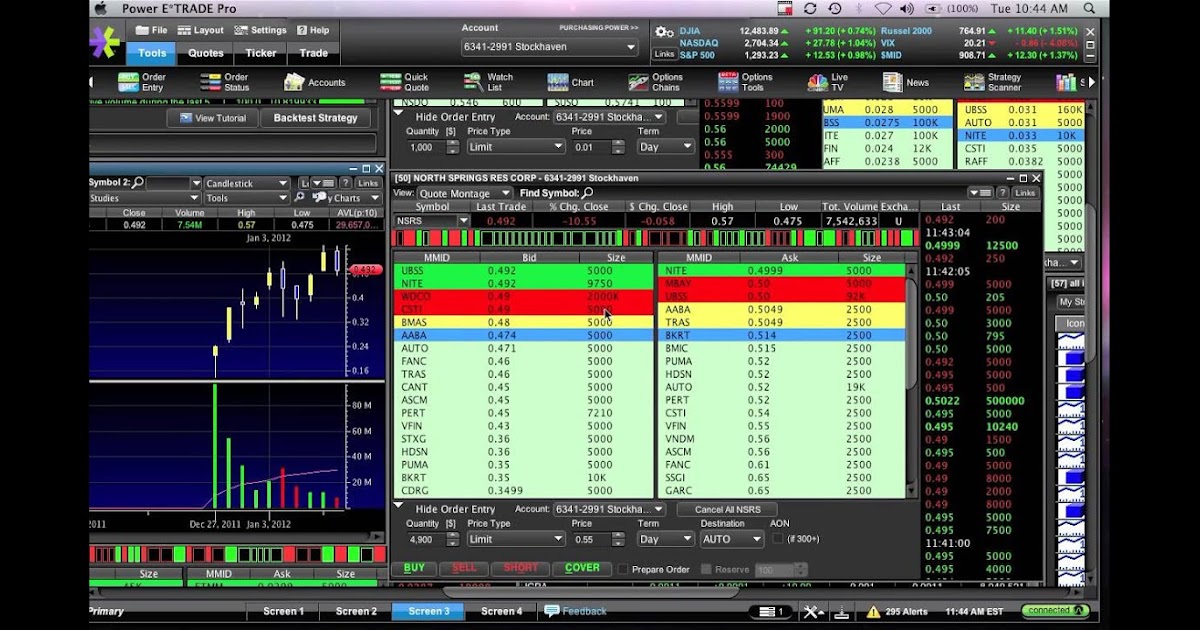The width and height of the screenshot is (1200, 630).
Task: Click the macOS Time Machine icon
Action: [x=834, y=8]
